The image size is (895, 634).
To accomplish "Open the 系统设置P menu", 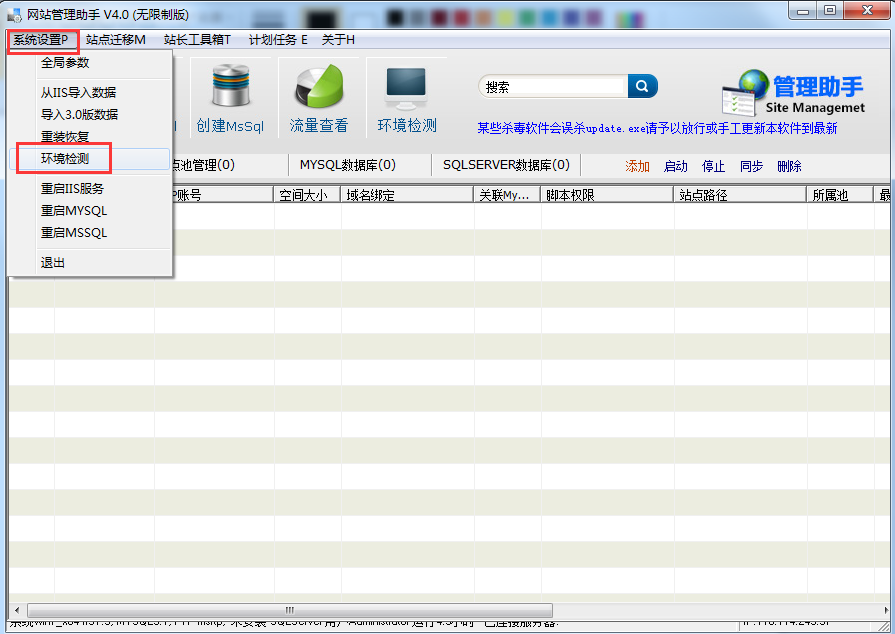I will (x=41, y=40).
